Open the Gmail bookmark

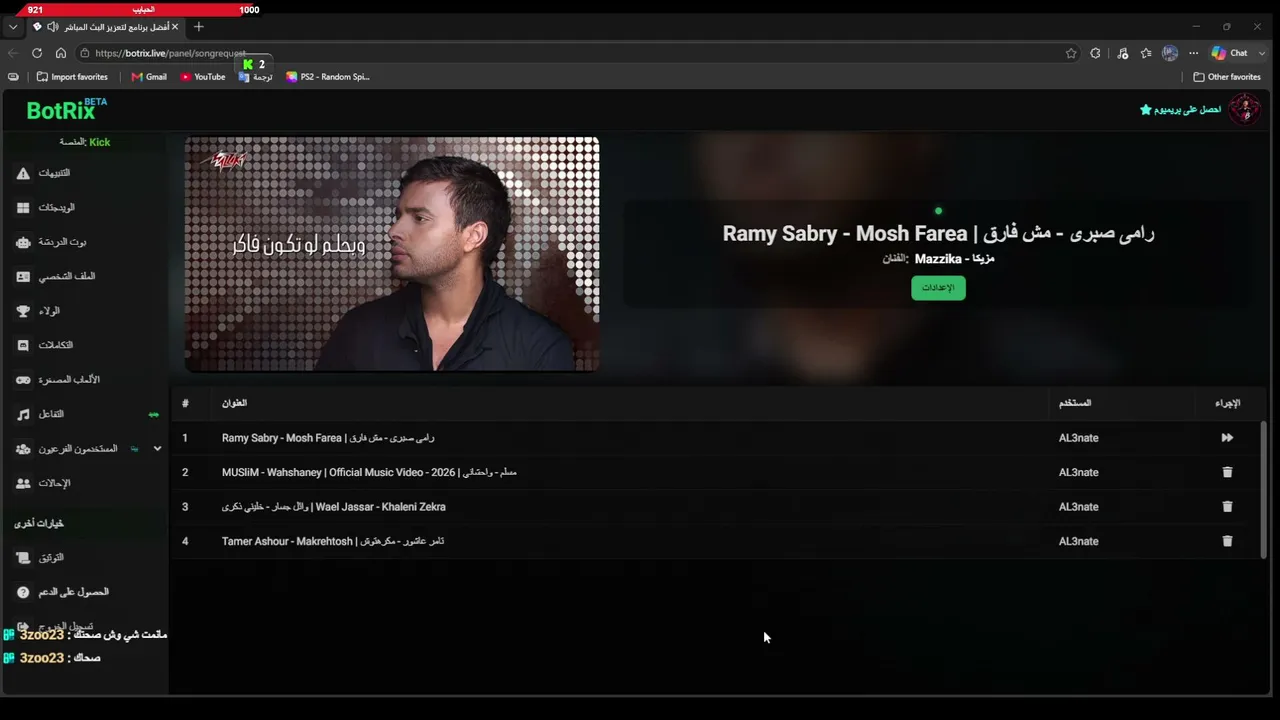149,77
